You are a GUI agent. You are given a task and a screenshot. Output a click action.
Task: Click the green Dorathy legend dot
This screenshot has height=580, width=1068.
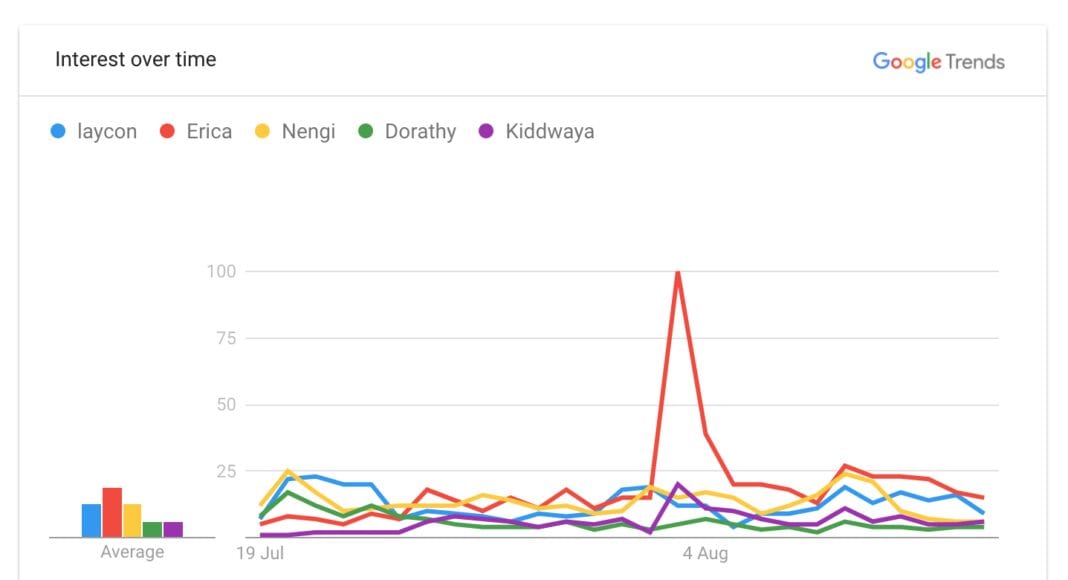pos(366,131)
